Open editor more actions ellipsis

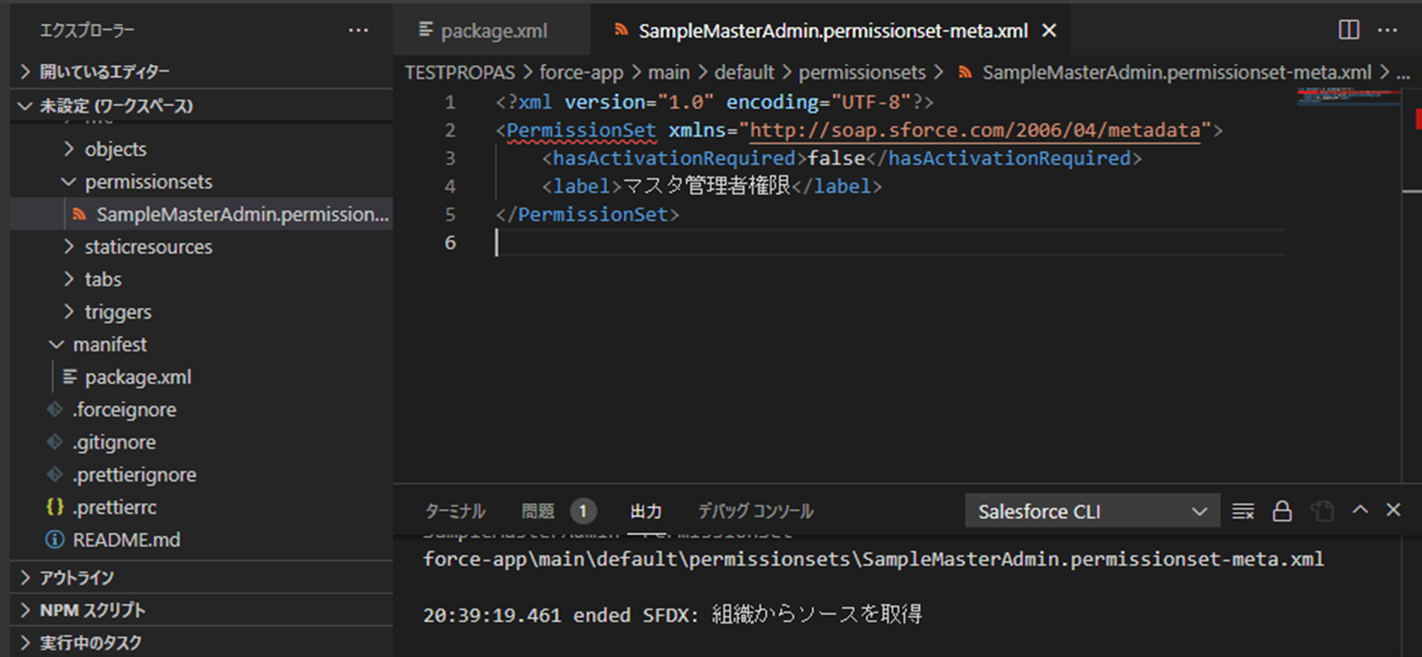point(1387,30)
